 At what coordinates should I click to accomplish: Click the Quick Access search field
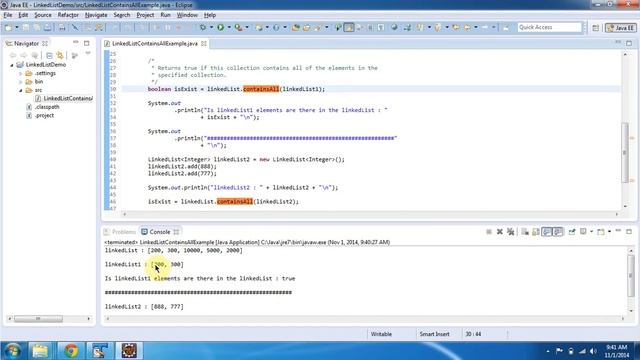point(549,27)
